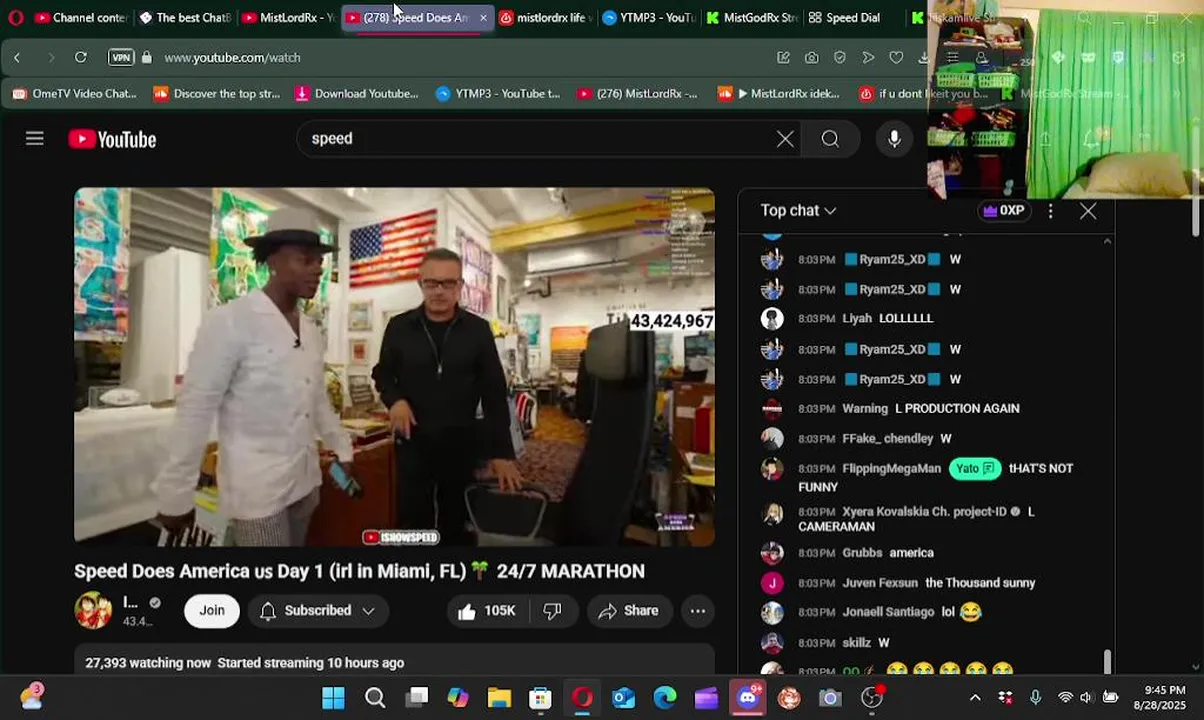Open File Explorer from taskbar
The height and width of the screenshot is (720, 1204).
(x=499, y=698)
